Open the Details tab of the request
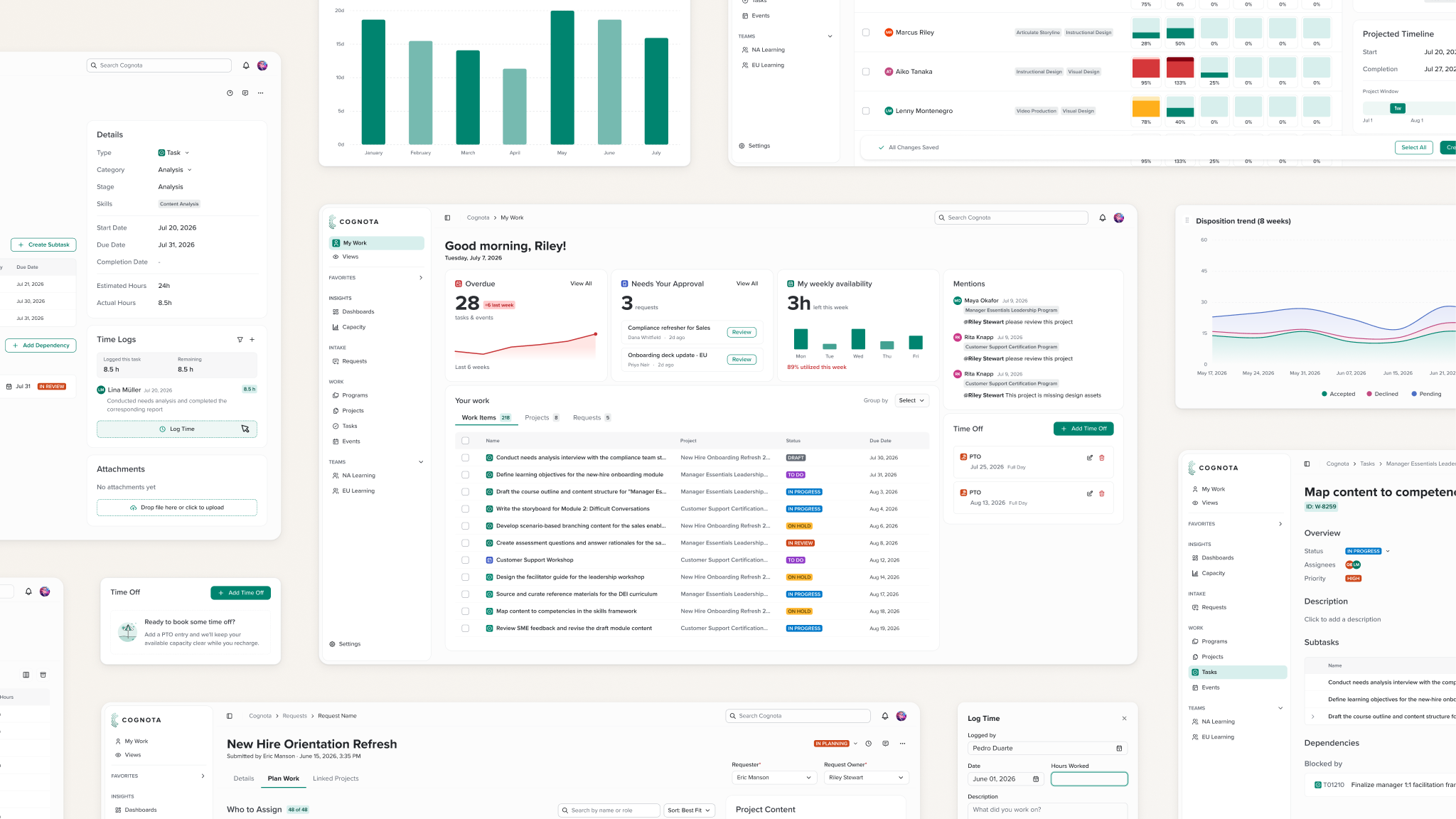This screenshot has width=1456, height=819. tap(244, 779)
